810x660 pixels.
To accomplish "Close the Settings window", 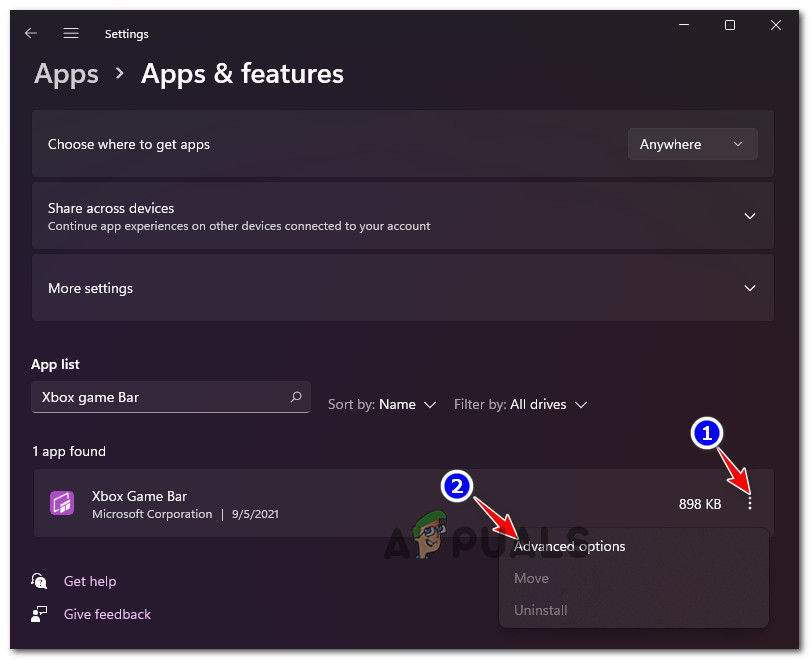I will [x=775, y=25].
